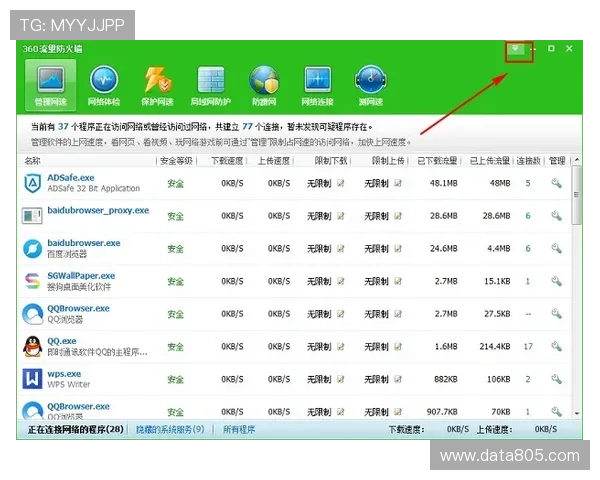Show 所有程序 list
Screen dimensions: 600x480
(239, 429)
